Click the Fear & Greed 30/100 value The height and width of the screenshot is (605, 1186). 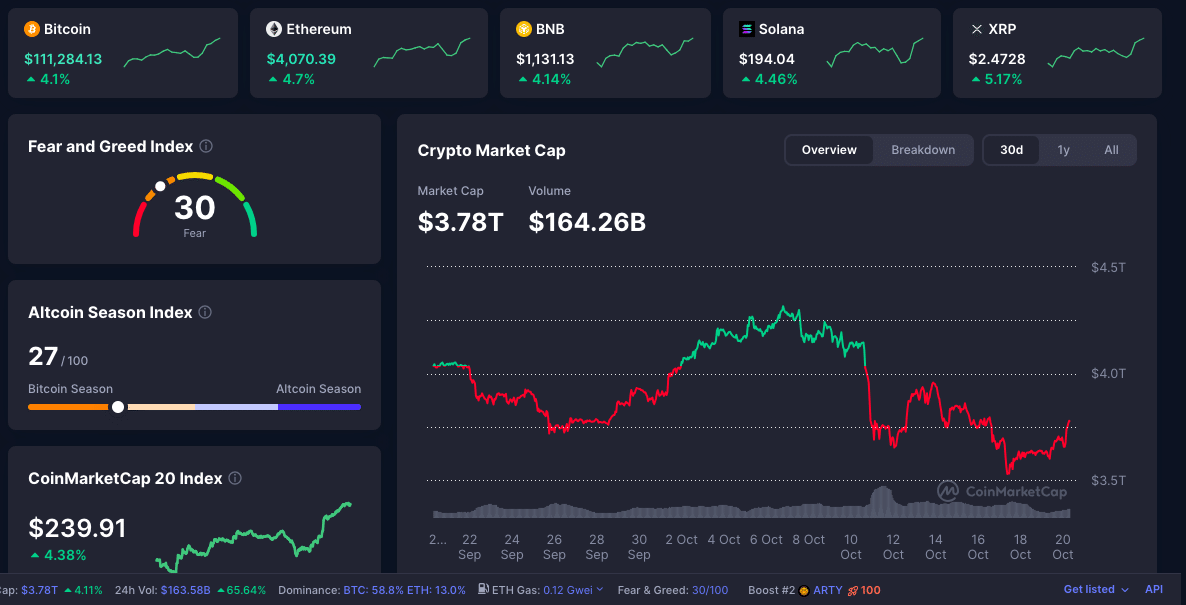[708, 590]
